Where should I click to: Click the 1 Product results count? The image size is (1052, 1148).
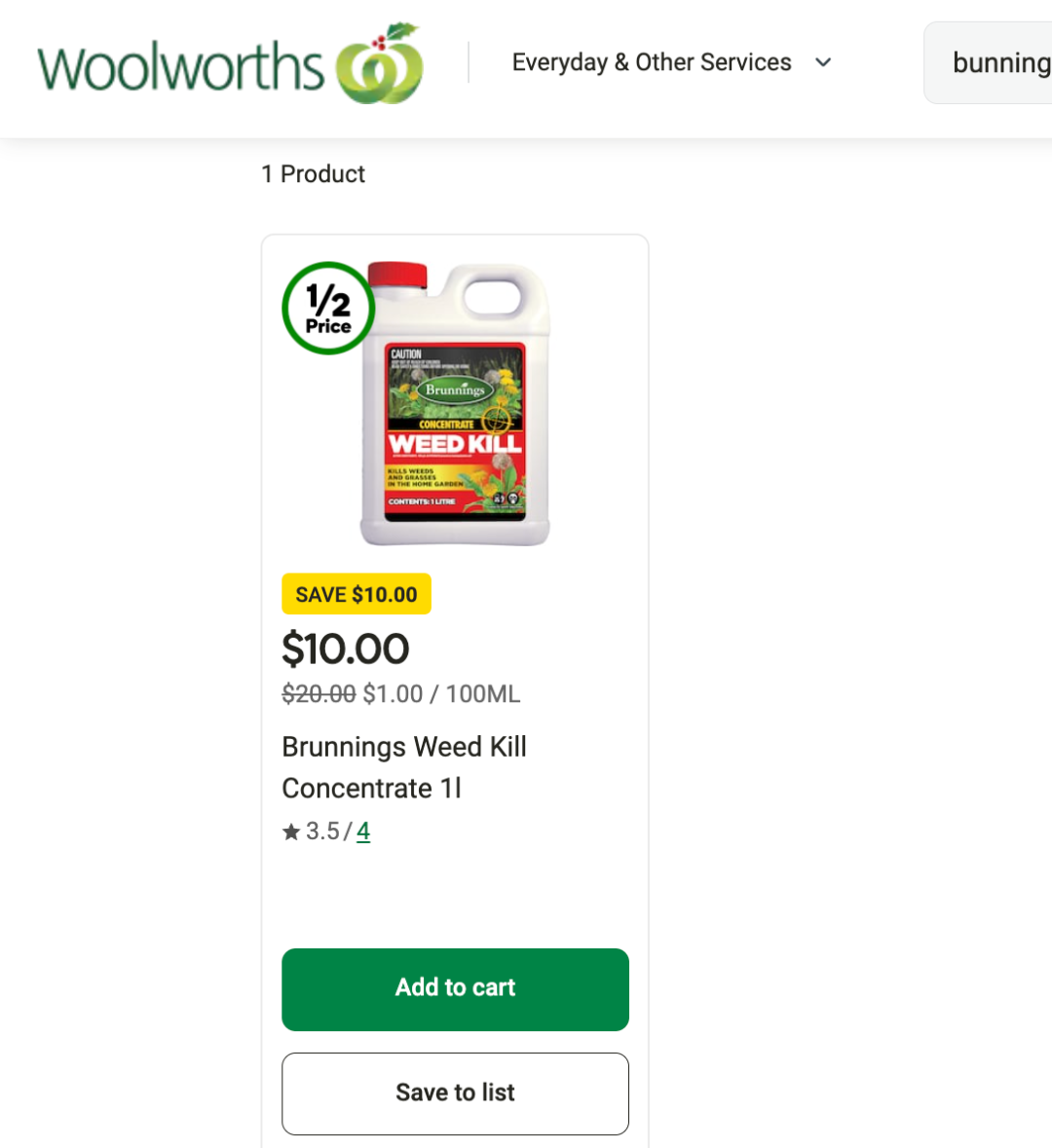click(x=313, y=174)
